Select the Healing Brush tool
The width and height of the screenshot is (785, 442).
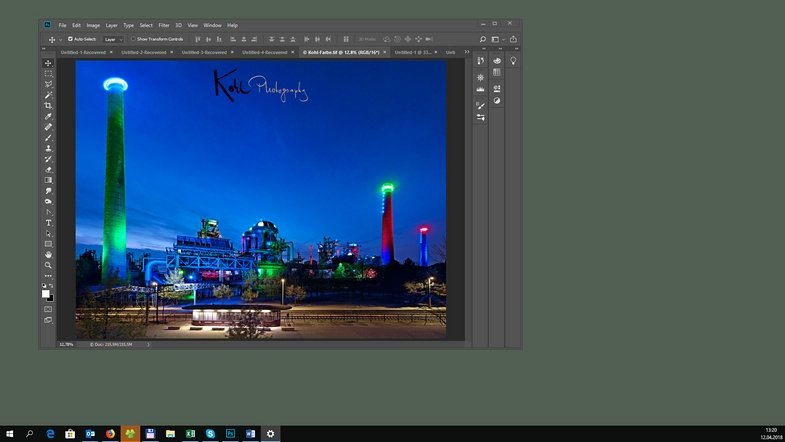click(48, 127)
